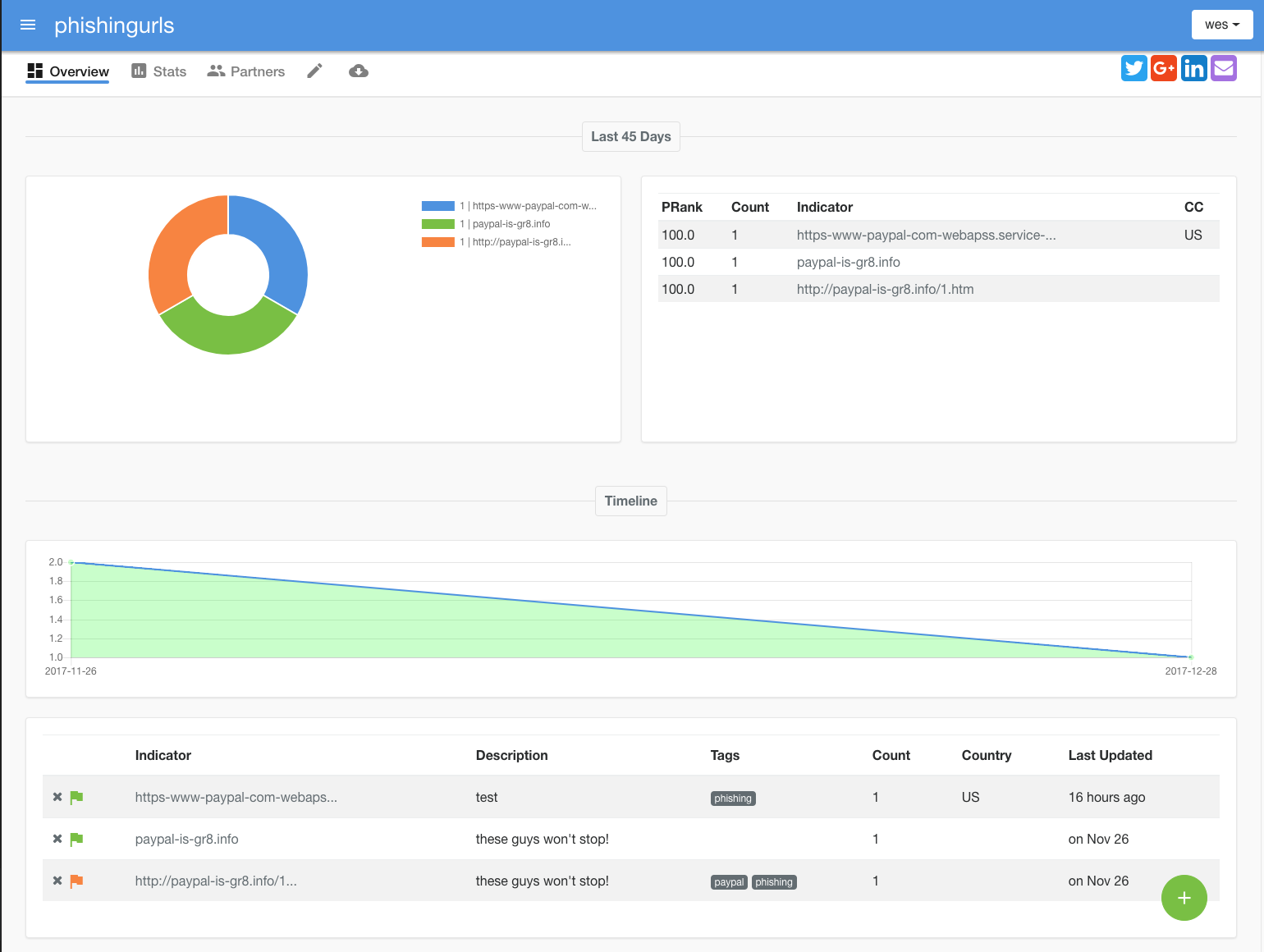
Task: Click the Country column header
Action: click(986, 755)
